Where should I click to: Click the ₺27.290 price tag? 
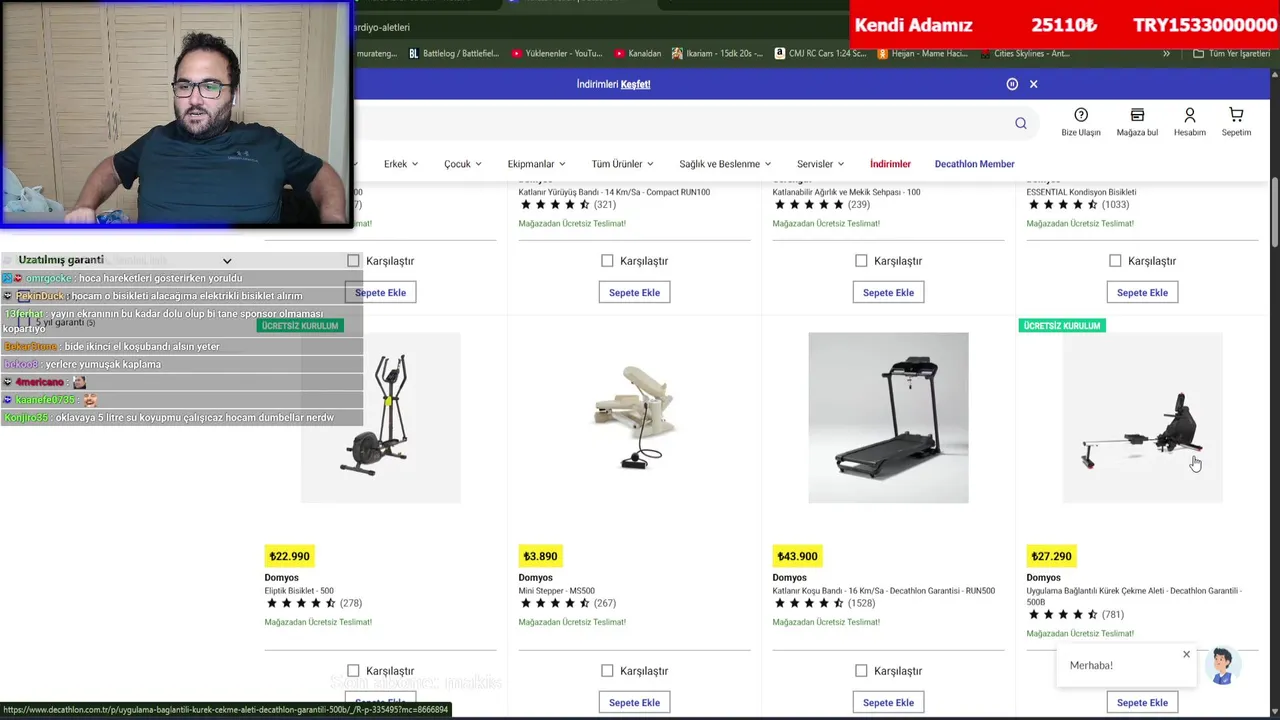point(1051,556)
